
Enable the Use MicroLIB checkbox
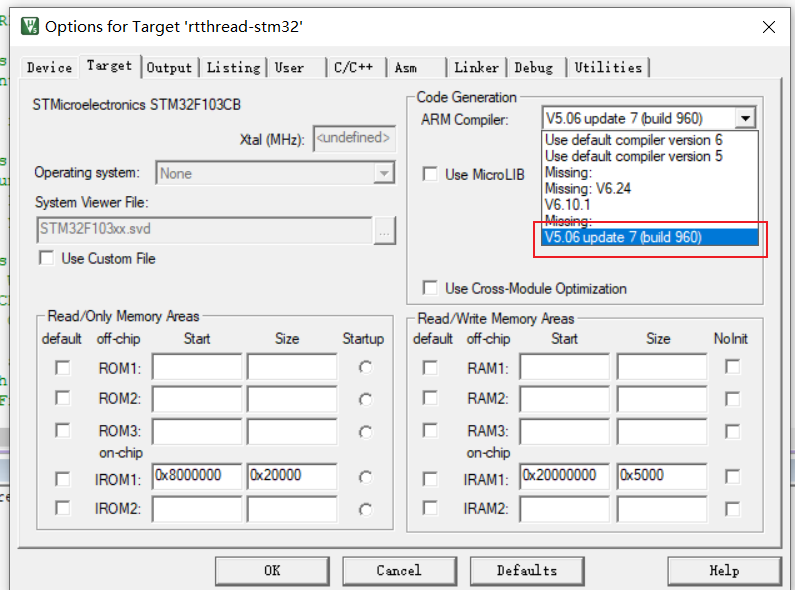tap(430, 174)
